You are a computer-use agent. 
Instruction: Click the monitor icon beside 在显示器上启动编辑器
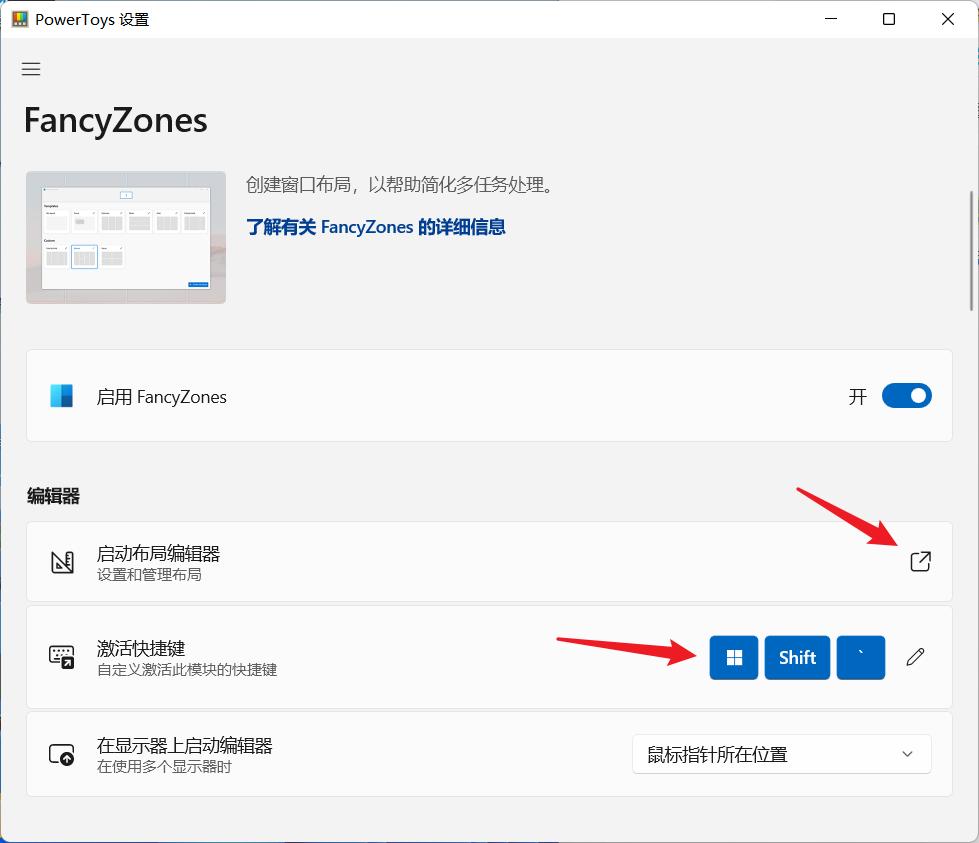click(x=61, y=754)
